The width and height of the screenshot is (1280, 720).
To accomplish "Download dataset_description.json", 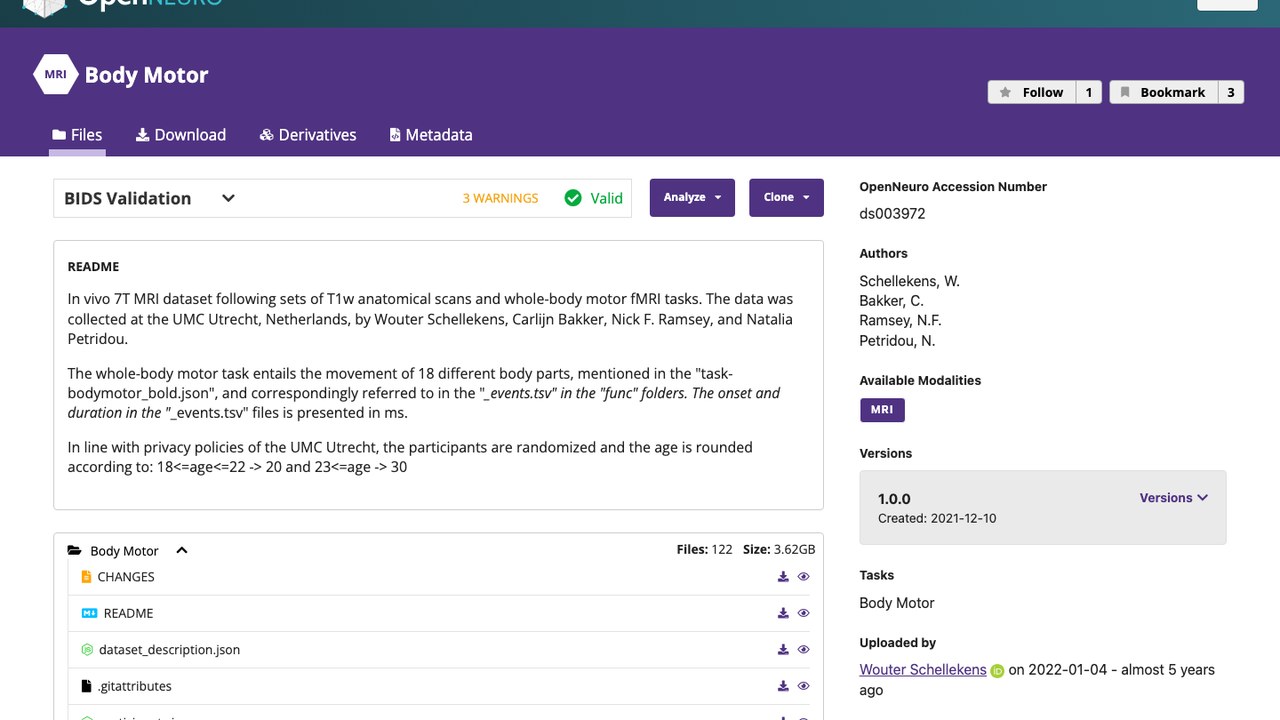I will (783, 650).
